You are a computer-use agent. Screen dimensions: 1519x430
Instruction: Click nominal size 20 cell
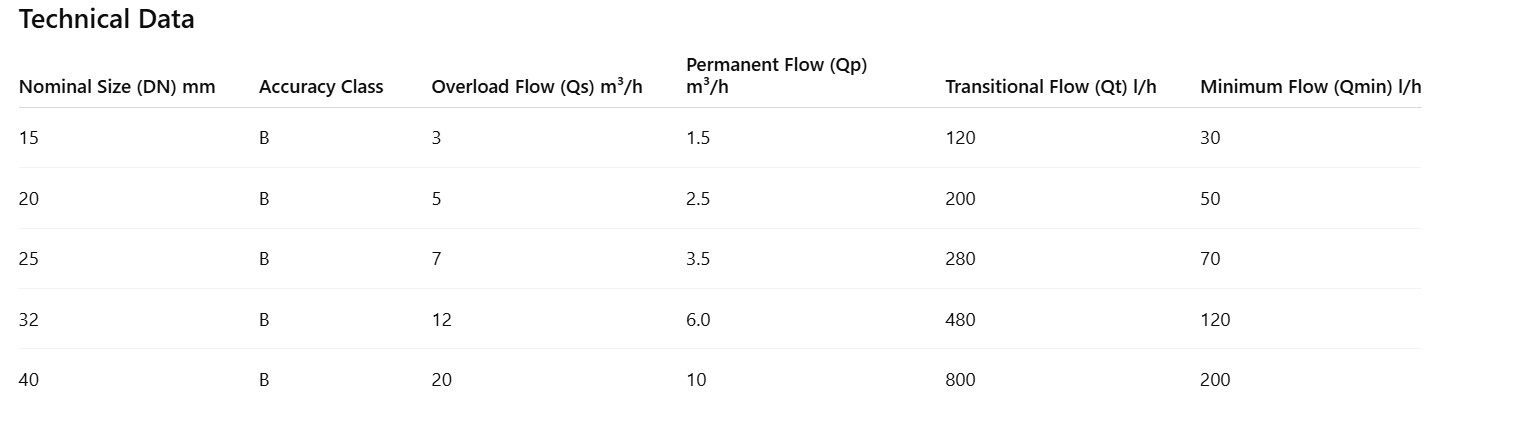29,199
